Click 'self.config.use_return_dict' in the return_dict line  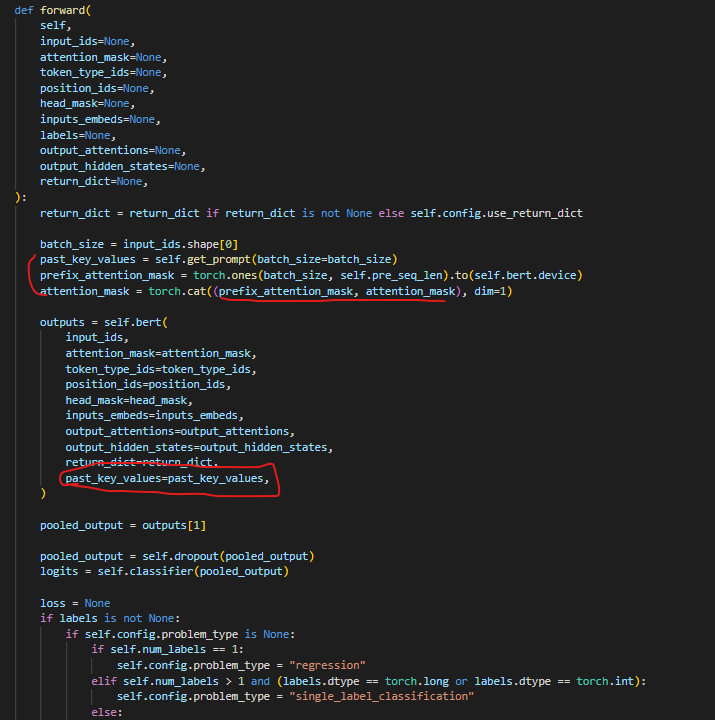(x=496, y=214)
